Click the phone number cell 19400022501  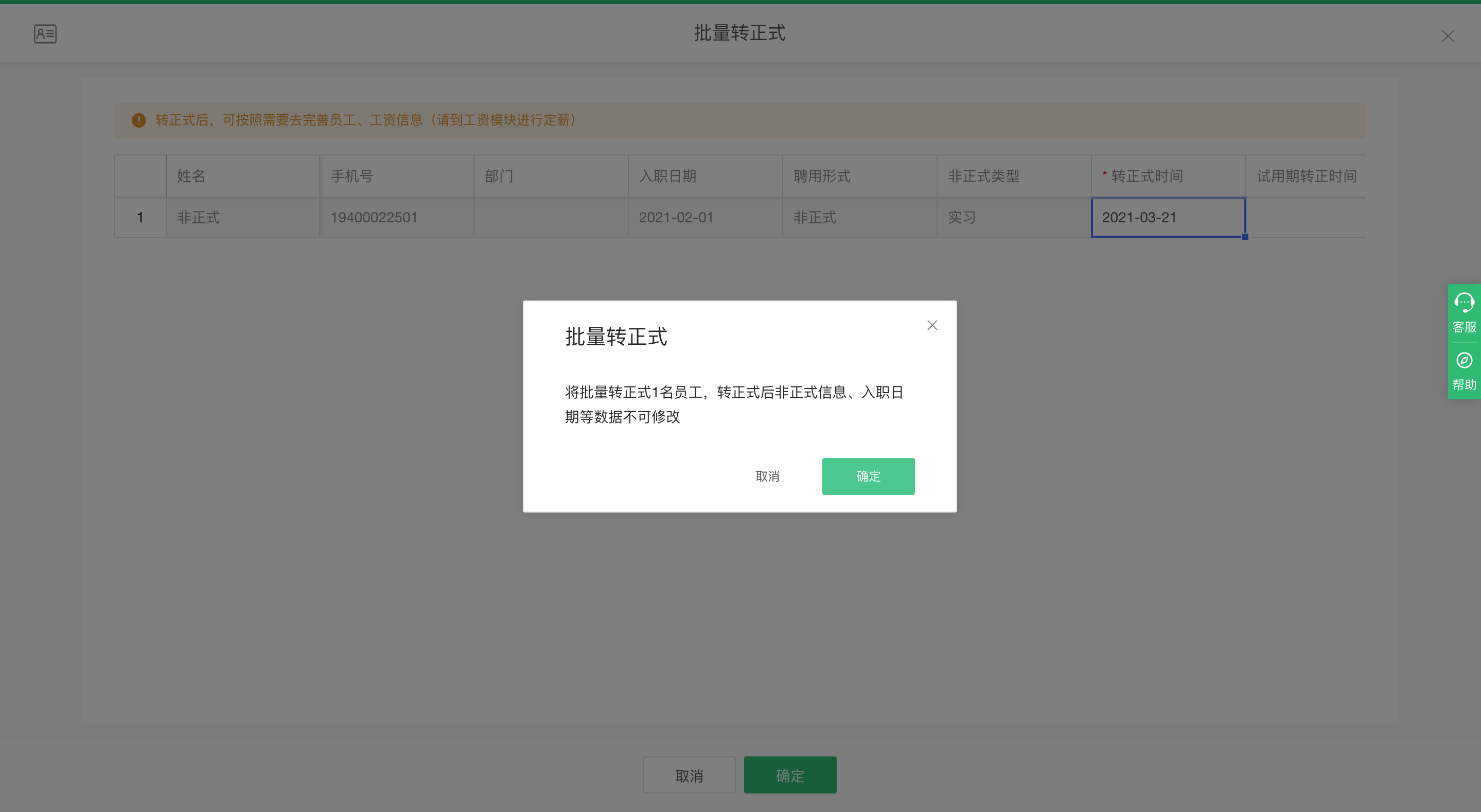[397, 217]
